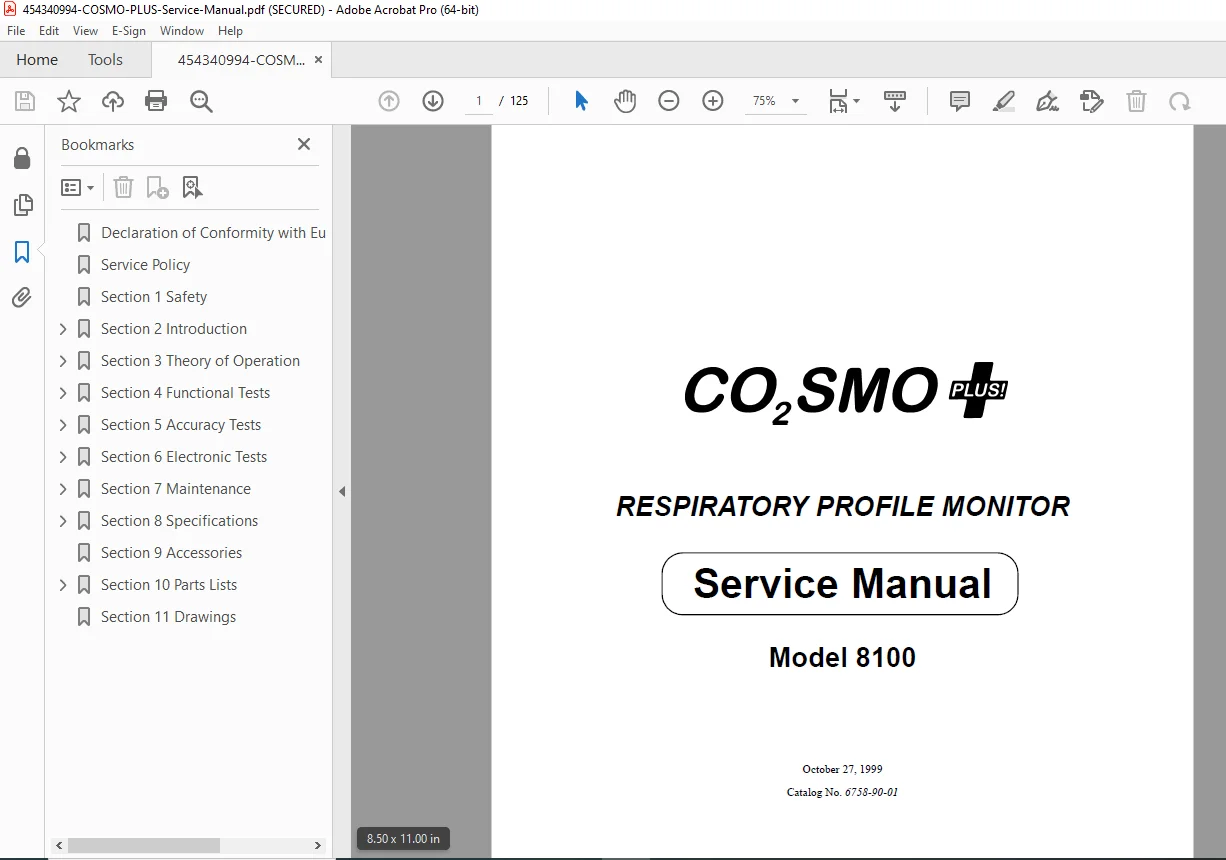1226x860 pixels.
Task: Close the Bookmarks panel
Action: (304, 144)
